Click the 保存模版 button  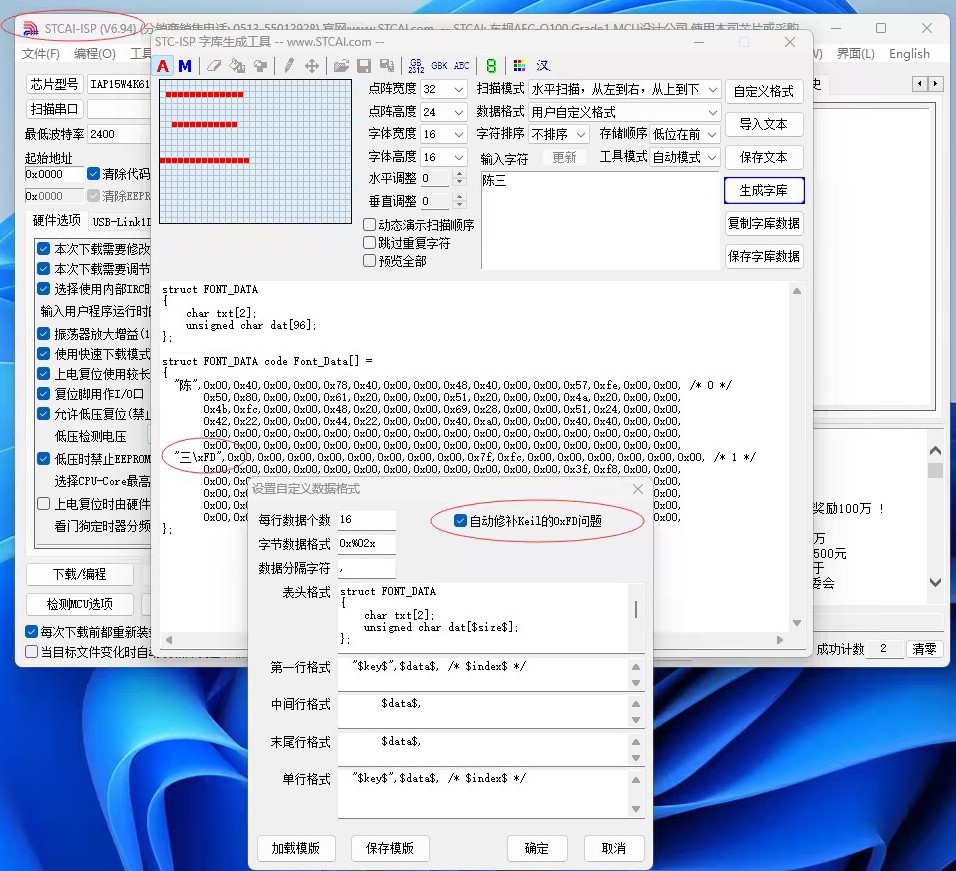click(x=390, y=848)
